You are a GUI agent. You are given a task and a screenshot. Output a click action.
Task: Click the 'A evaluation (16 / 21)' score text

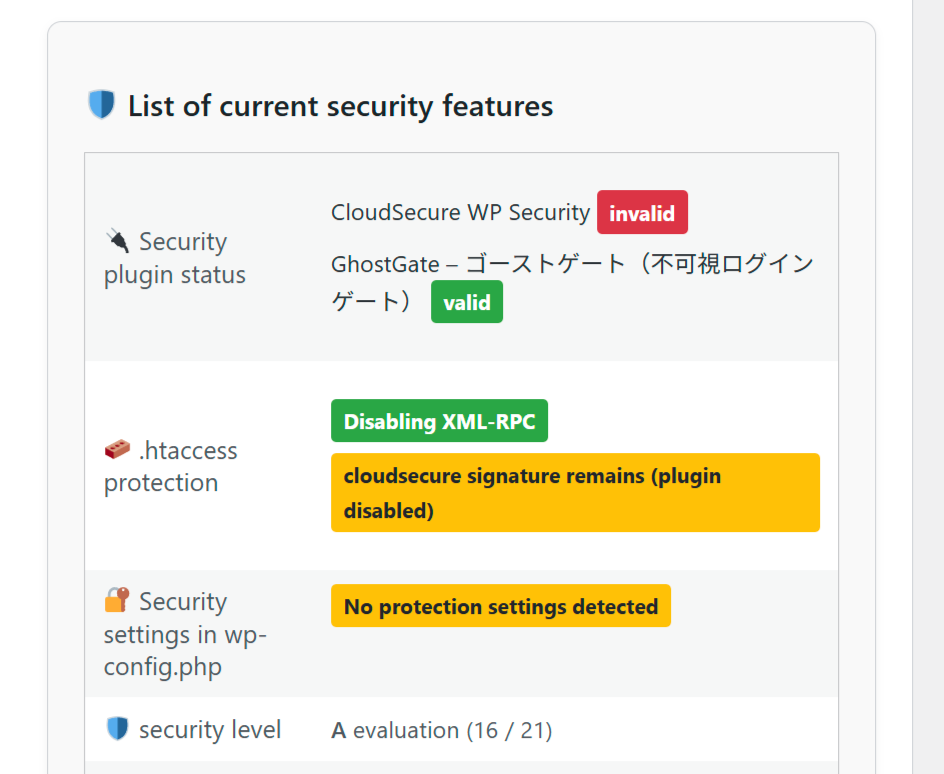point(441,730)
